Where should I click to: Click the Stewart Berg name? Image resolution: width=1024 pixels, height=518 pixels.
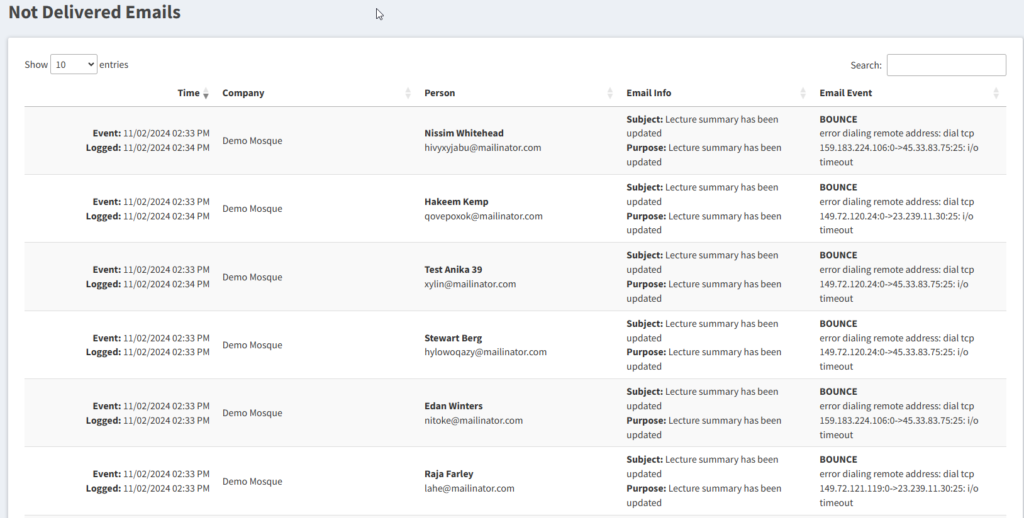tap(453, 338)
